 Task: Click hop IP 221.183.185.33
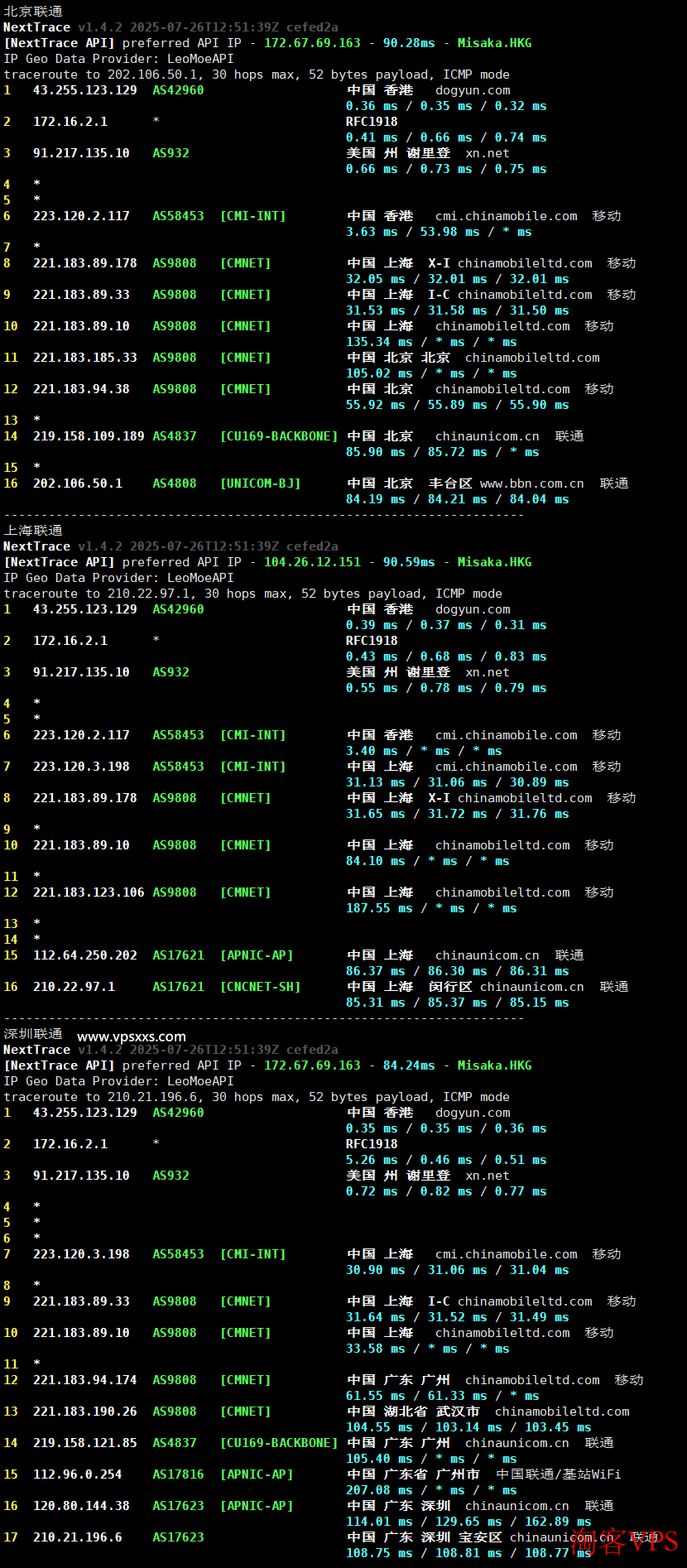click(x=85, y=358)
